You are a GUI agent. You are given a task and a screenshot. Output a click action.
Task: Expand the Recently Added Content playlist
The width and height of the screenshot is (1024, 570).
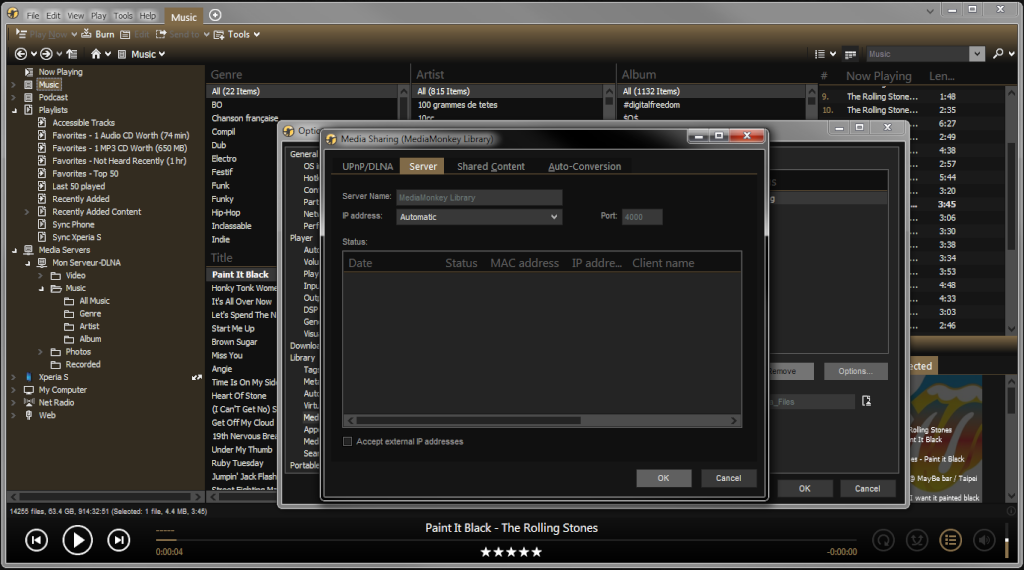(27, 212)
